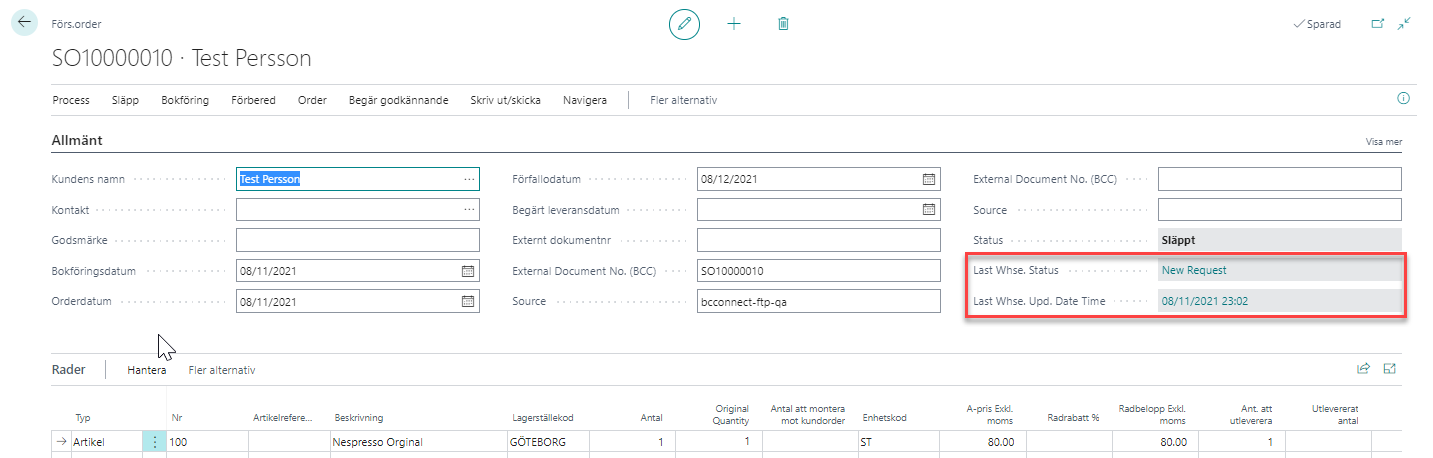Maximize the Rader lines section

[1389, 369]
